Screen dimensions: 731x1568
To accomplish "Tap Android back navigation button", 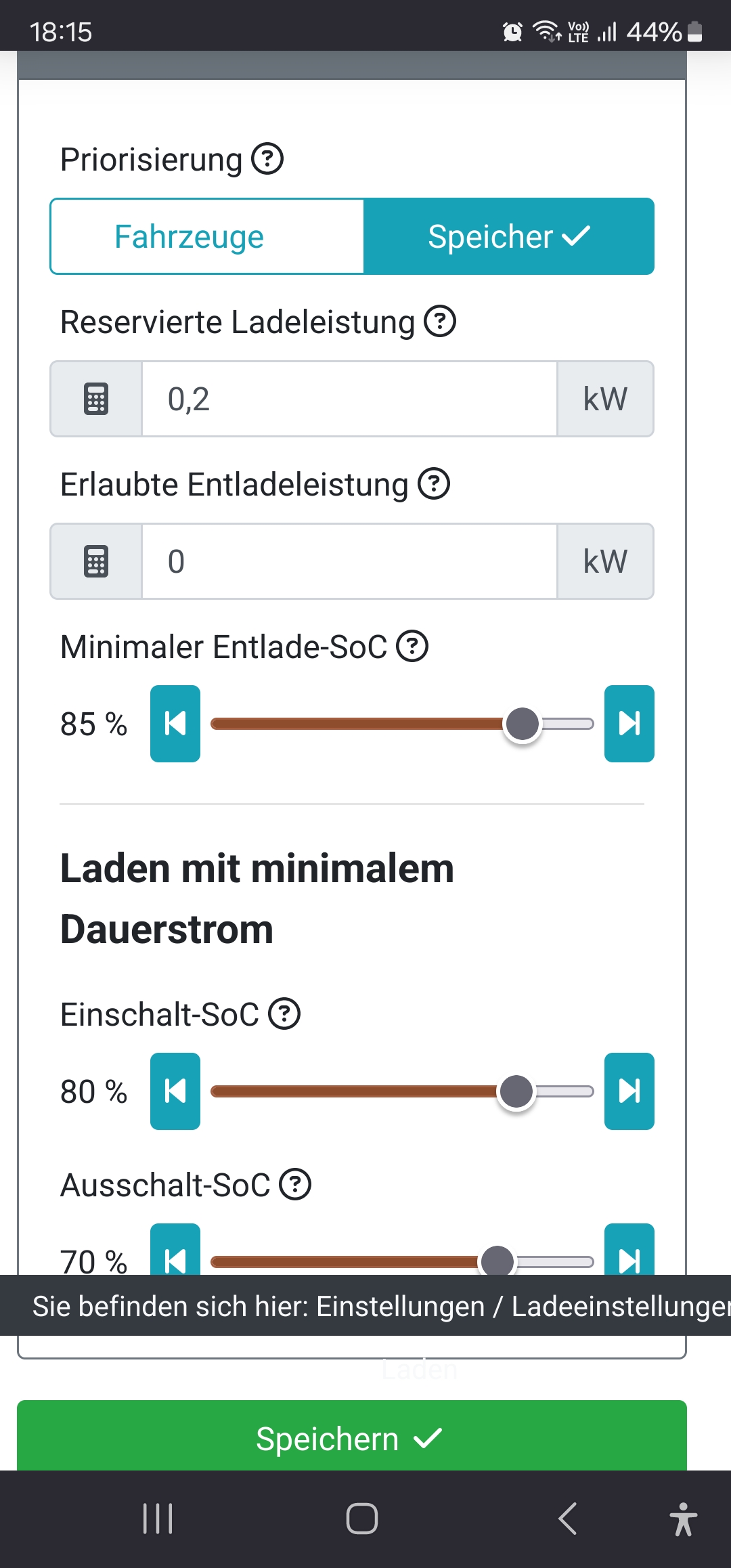I will [567, 1519].
